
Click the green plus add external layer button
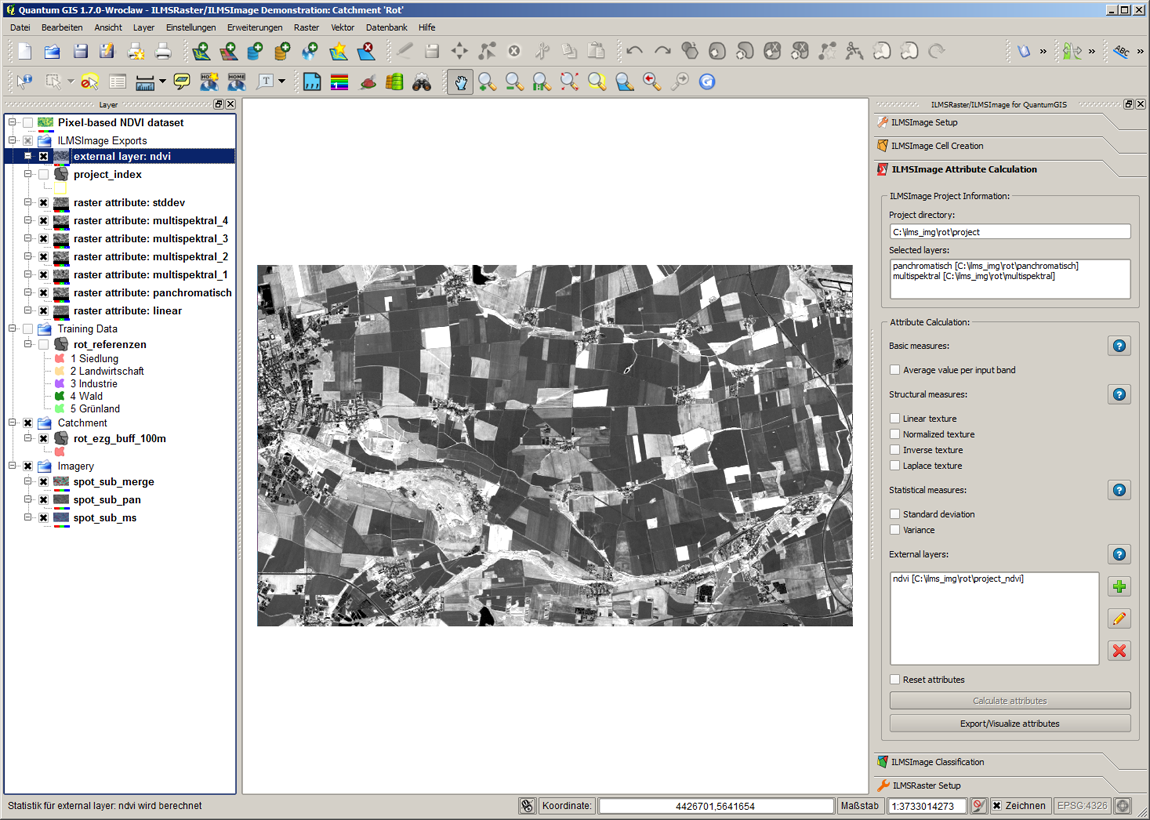[1119, 587]
